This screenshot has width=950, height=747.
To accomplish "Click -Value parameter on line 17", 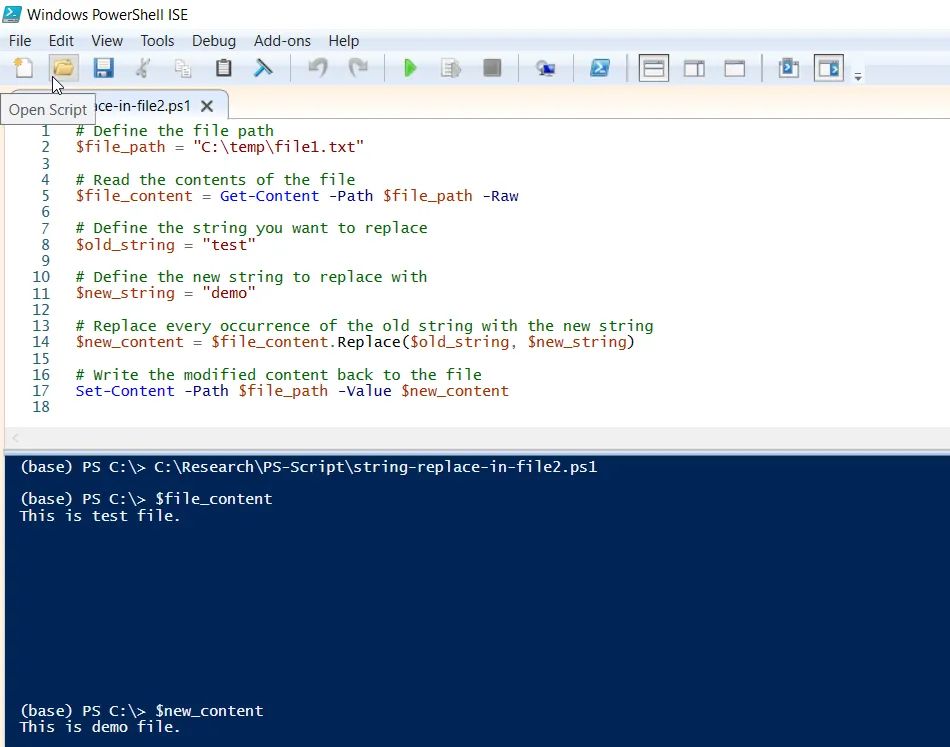I will coord(364,391).
